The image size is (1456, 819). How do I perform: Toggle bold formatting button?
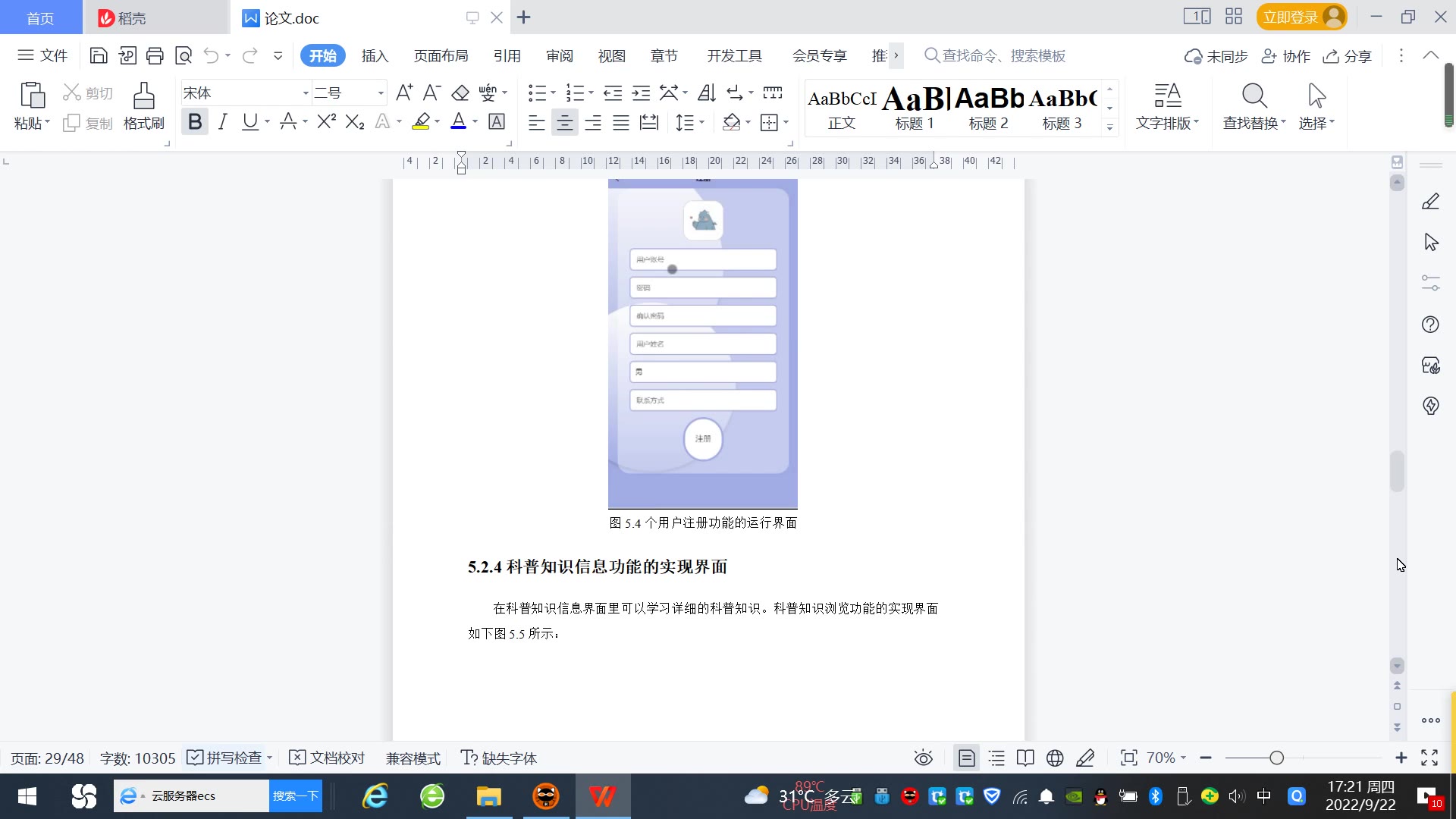tap(195, 121)
